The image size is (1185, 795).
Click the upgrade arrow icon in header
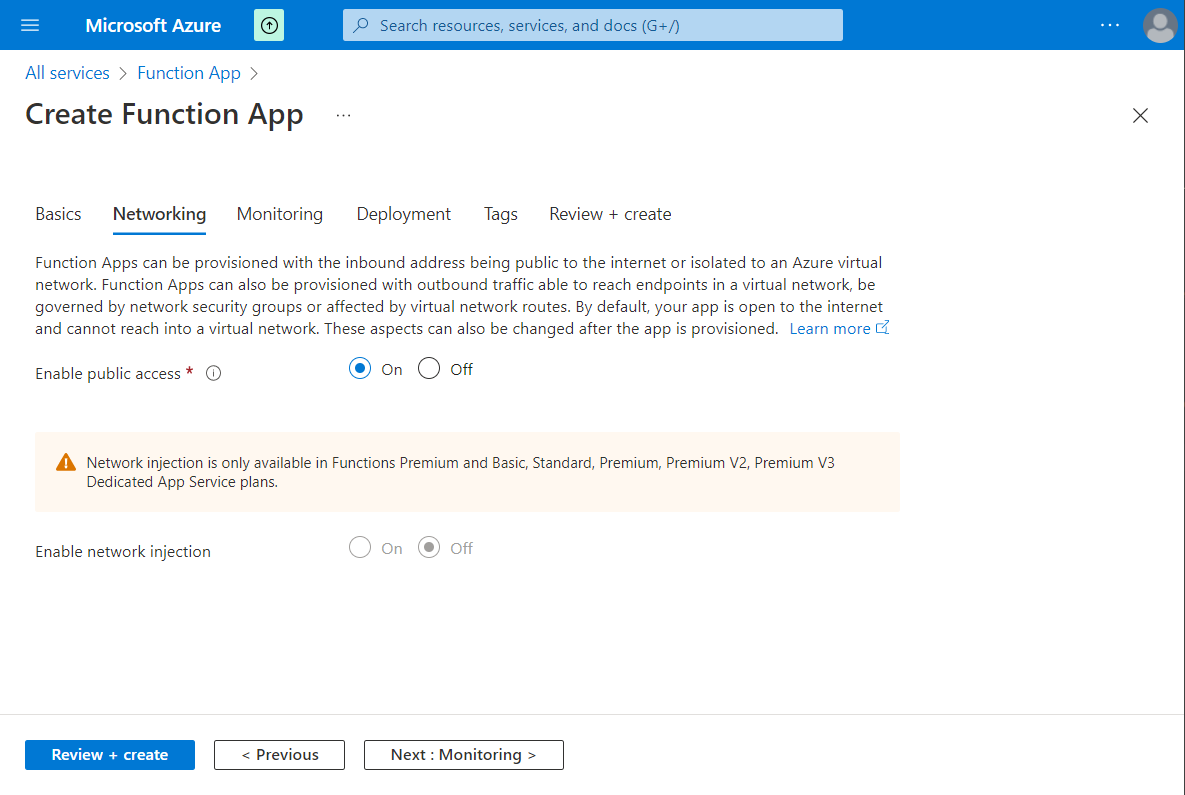point(269,25)
